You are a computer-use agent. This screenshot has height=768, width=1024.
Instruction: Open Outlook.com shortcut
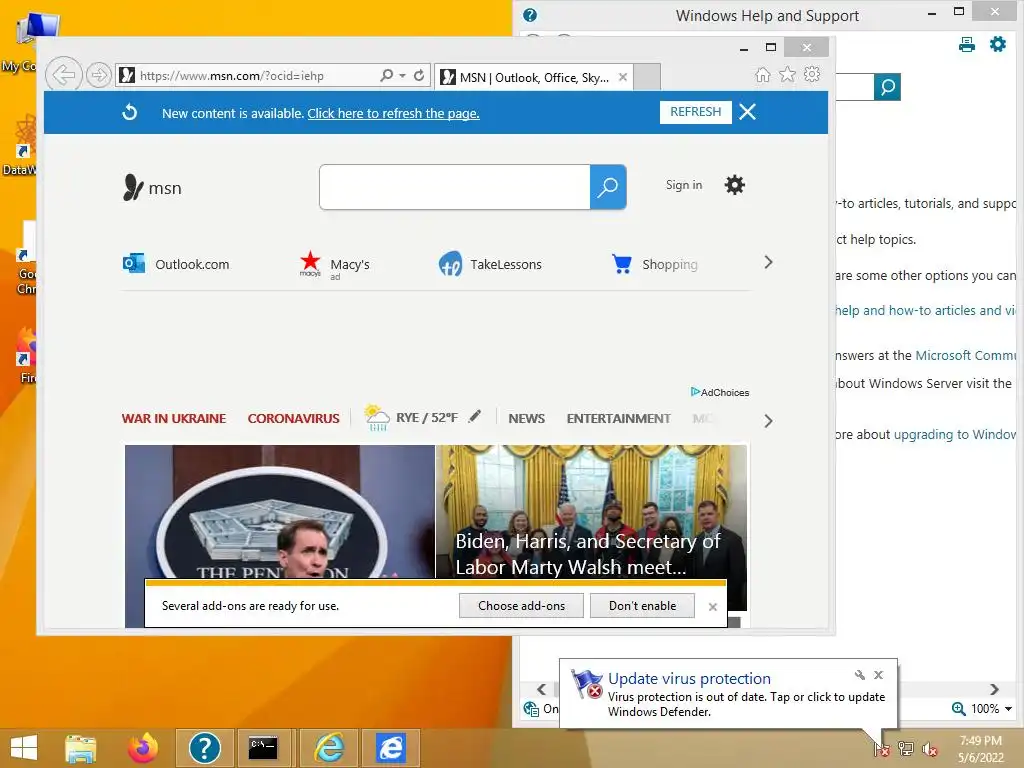click(176, 264)
